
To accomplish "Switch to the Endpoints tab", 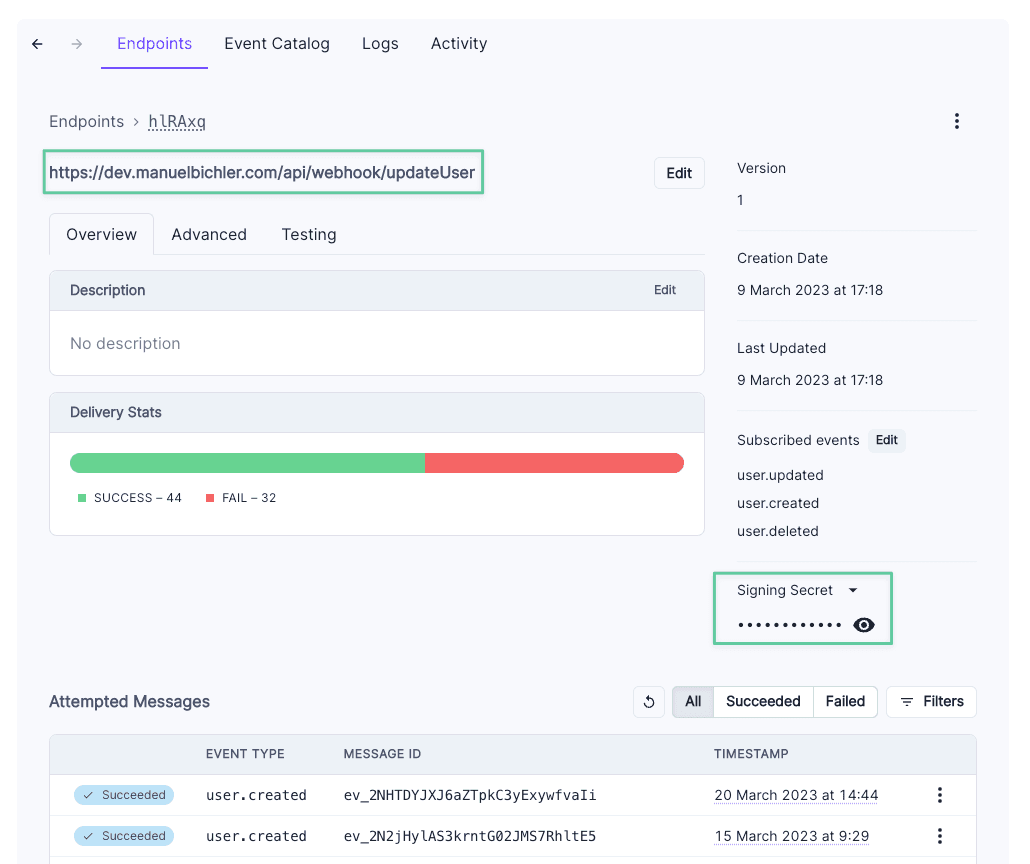I will [154, 43].
